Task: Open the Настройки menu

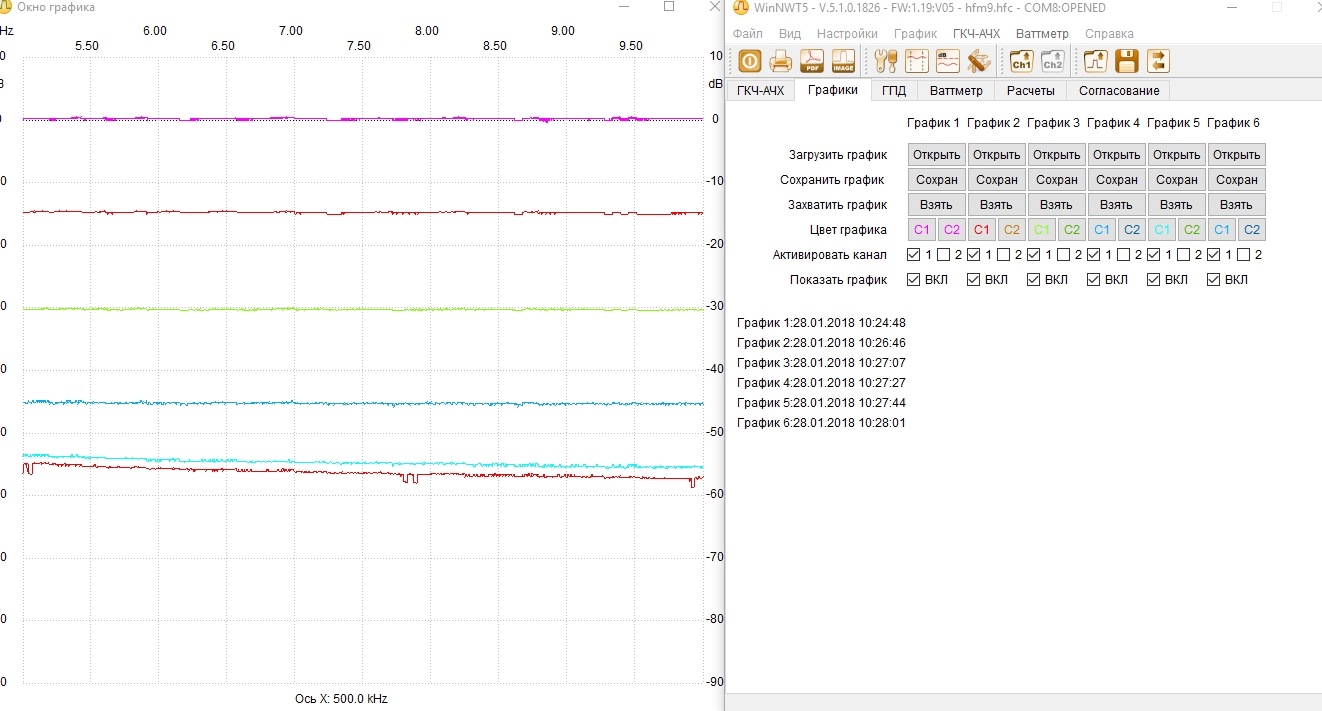Action: [x=846, y=33]
